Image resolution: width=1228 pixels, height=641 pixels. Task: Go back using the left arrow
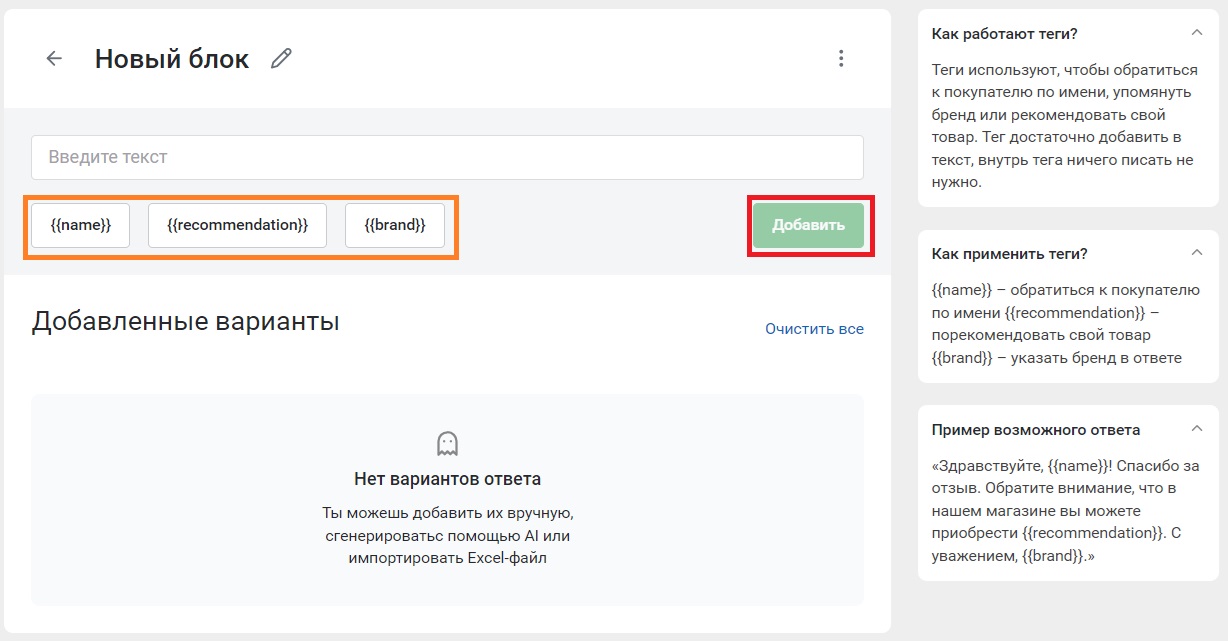pyautogui.click(x=54, y=59)
